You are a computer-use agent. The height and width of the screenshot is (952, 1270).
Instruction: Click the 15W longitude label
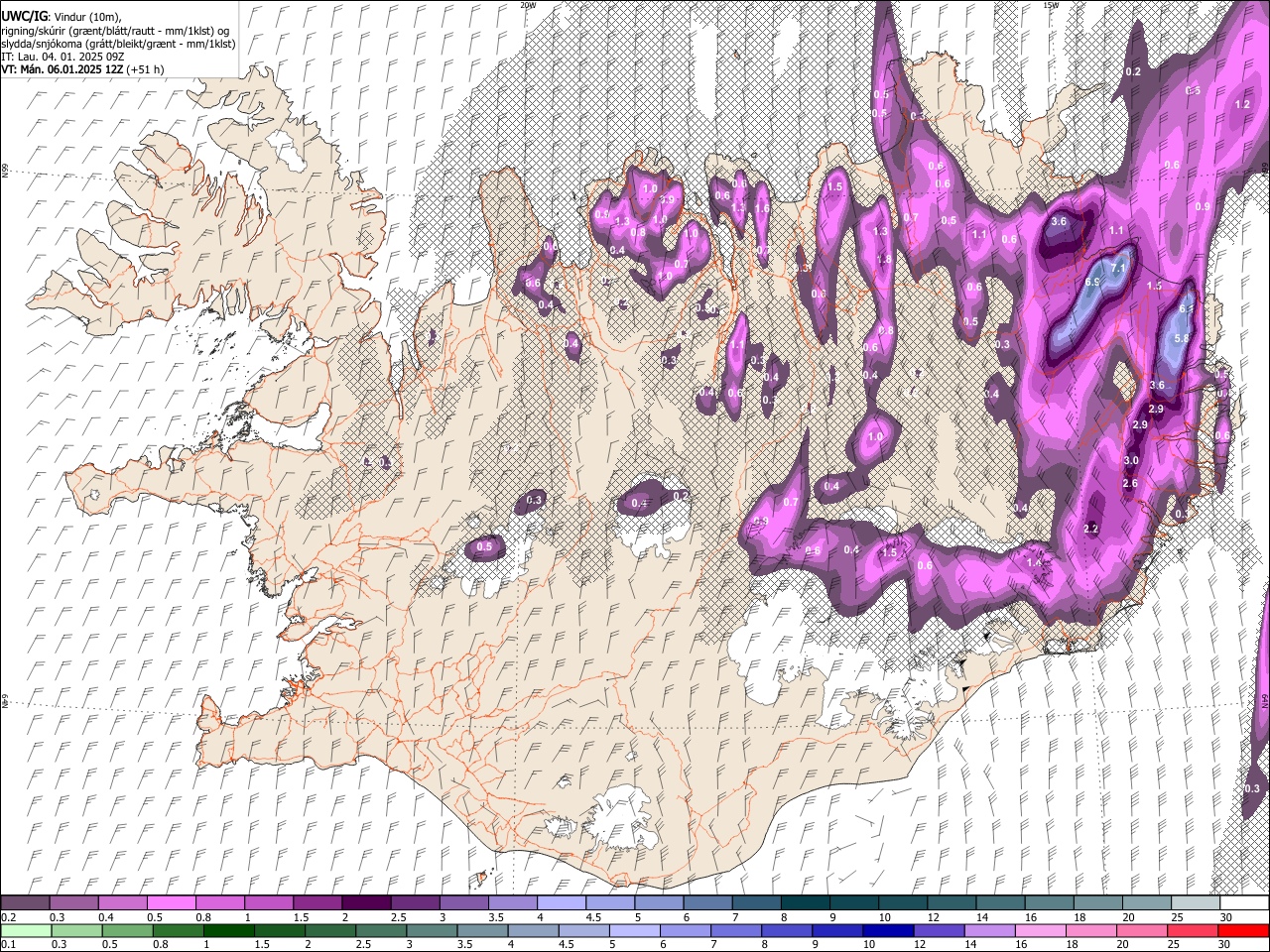[1051, 5]
